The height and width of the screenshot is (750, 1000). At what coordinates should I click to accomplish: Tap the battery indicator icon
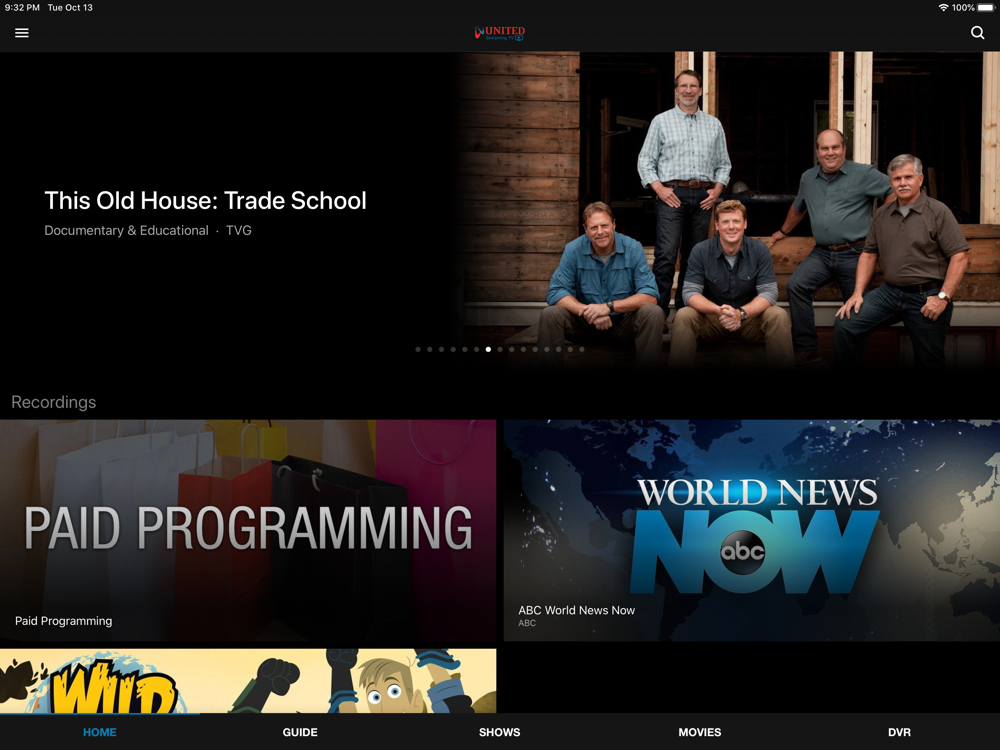click(x=986, y=8)
